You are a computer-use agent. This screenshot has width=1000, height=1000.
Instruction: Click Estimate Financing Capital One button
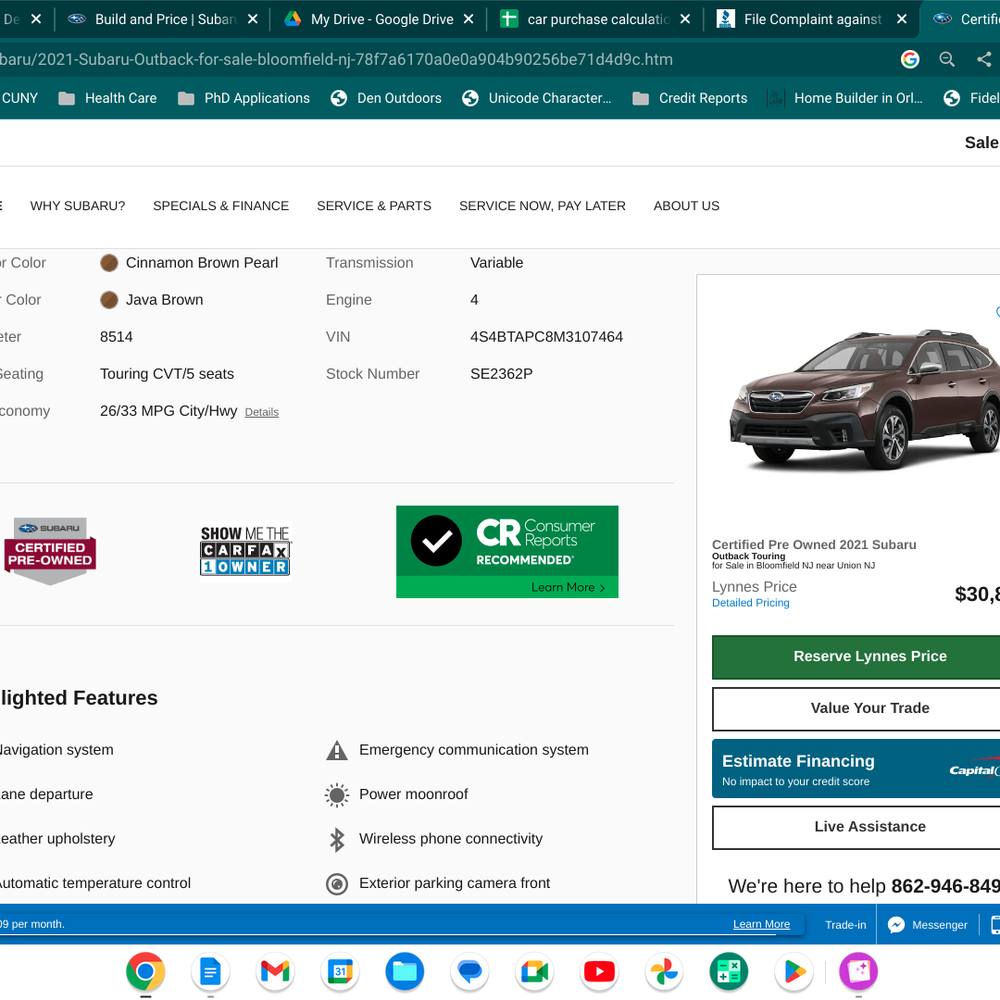point(856,769)
